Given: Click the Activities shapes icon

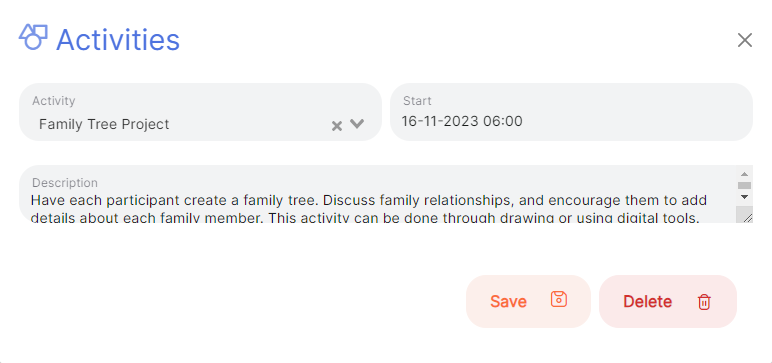Looking at the screenshot, I should 33,37.
